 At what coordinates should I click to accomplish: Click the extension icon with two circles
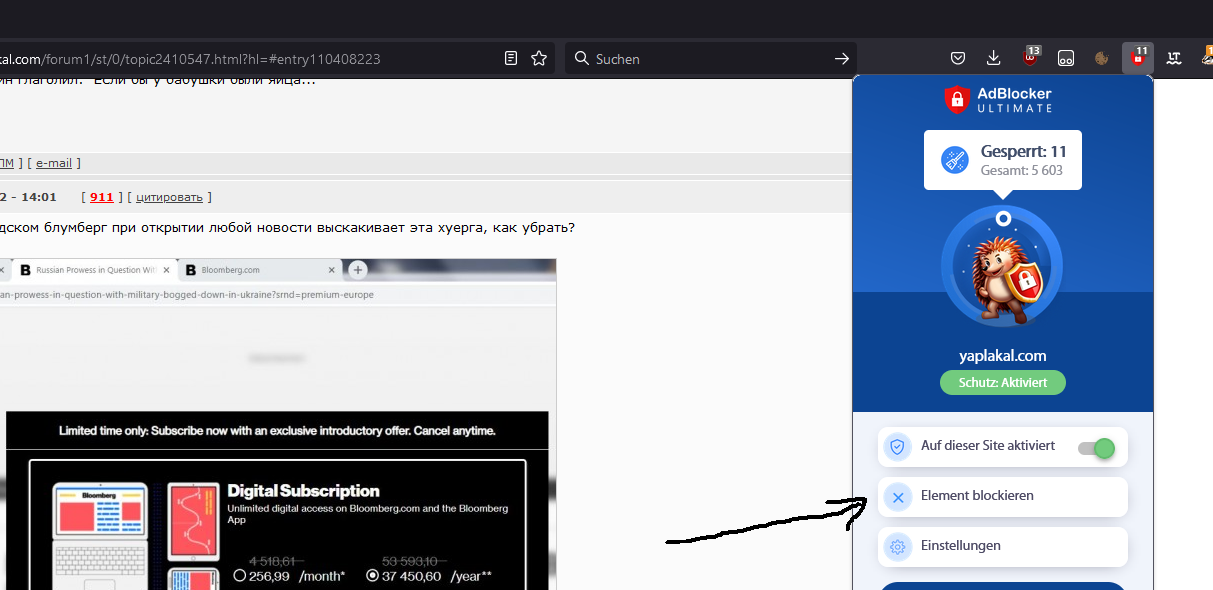pos(1066,58)
